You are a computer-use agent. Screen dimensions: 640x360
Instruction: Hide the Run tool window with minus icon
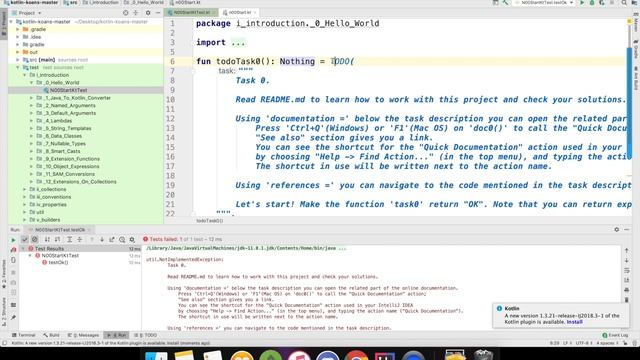pos(627,230)
